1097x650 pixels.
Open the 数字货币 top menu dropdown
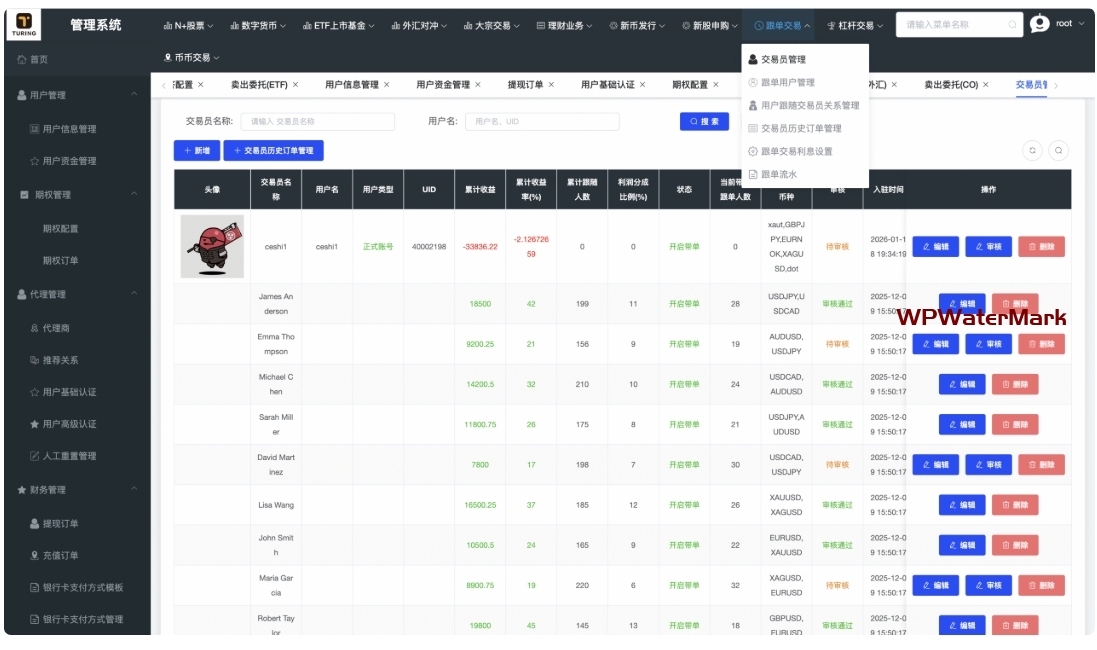point(258,25)
